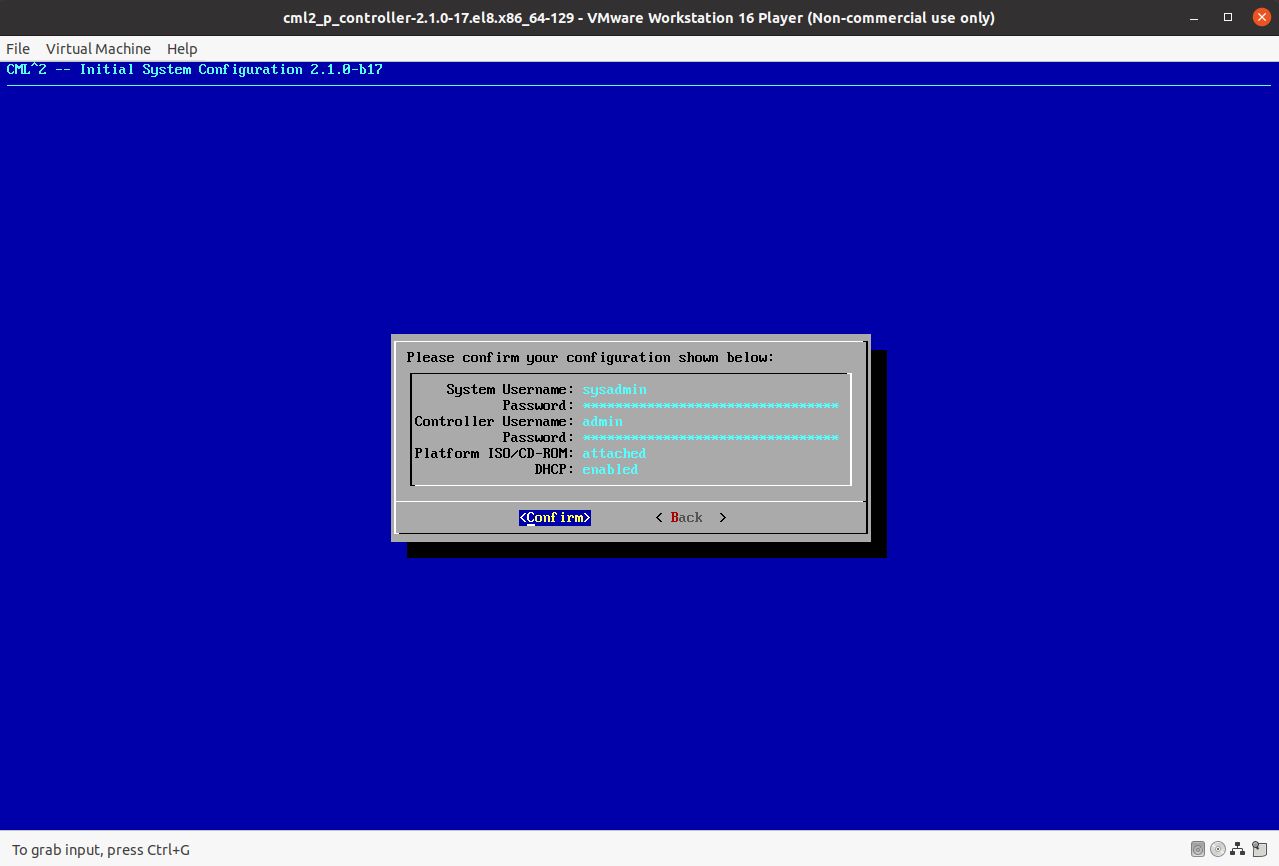Click the network adapter status icon
Screen dimensions: 1279x866
tap(1237, 849)
